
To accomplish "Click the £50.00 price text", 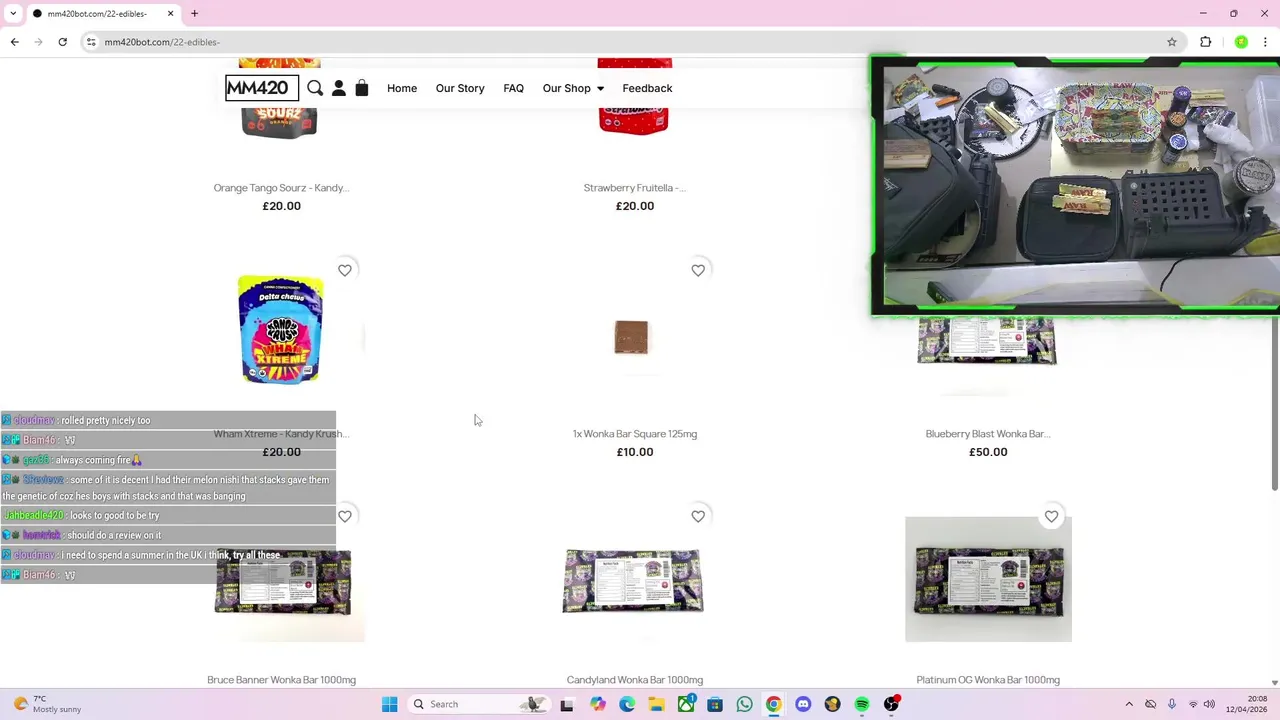I will (988, 452).
